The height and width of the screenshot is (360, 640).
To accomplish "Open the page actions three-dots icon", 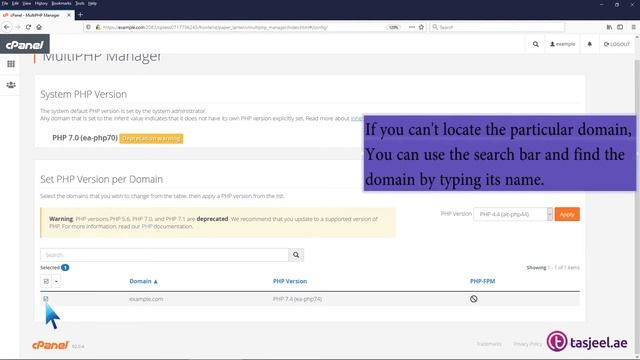I will (411, 27).
